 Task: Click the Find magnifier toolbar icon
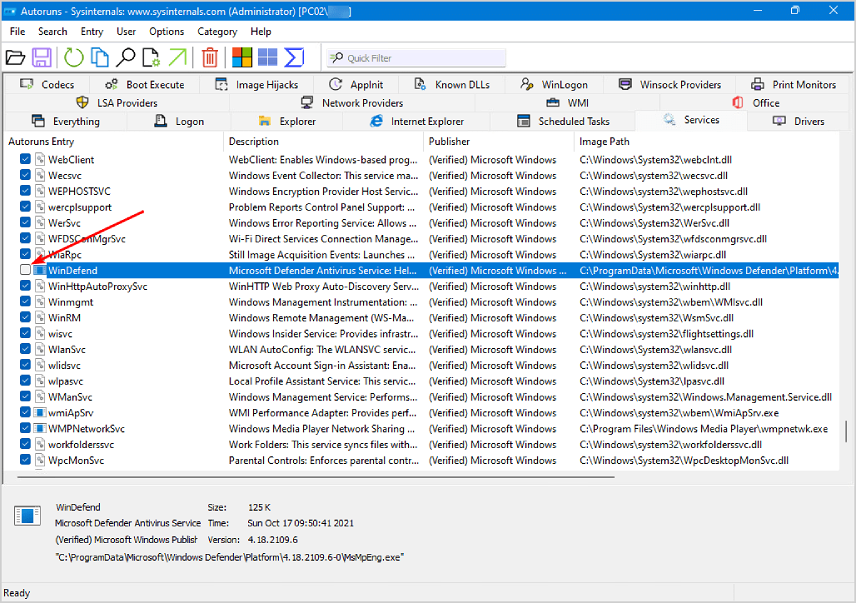[126, 57]
